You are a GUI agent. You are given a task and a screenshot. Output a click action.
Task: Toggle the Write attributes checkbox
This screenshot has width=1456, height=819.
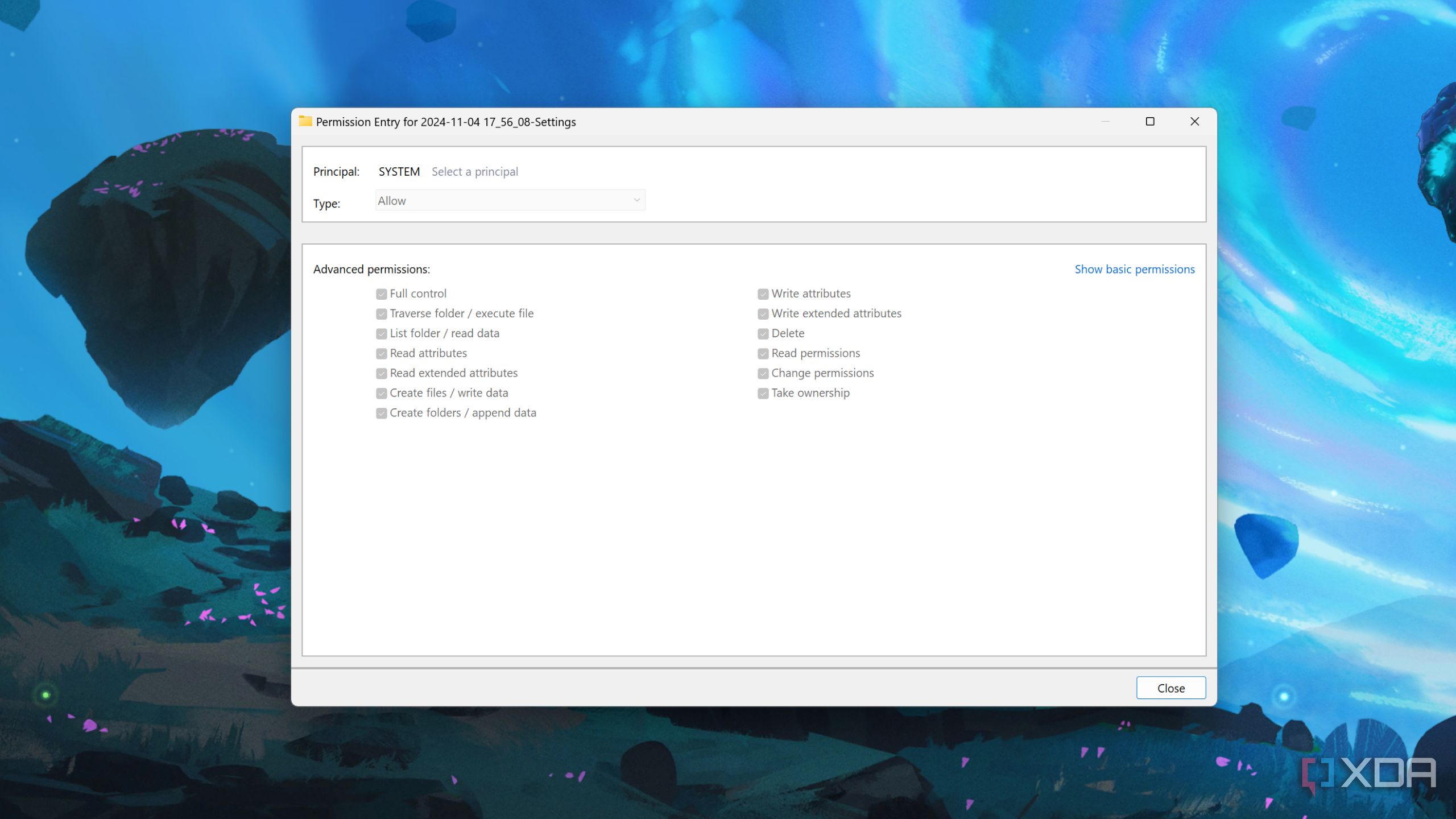pyautogui.click(x=763, y=294)
